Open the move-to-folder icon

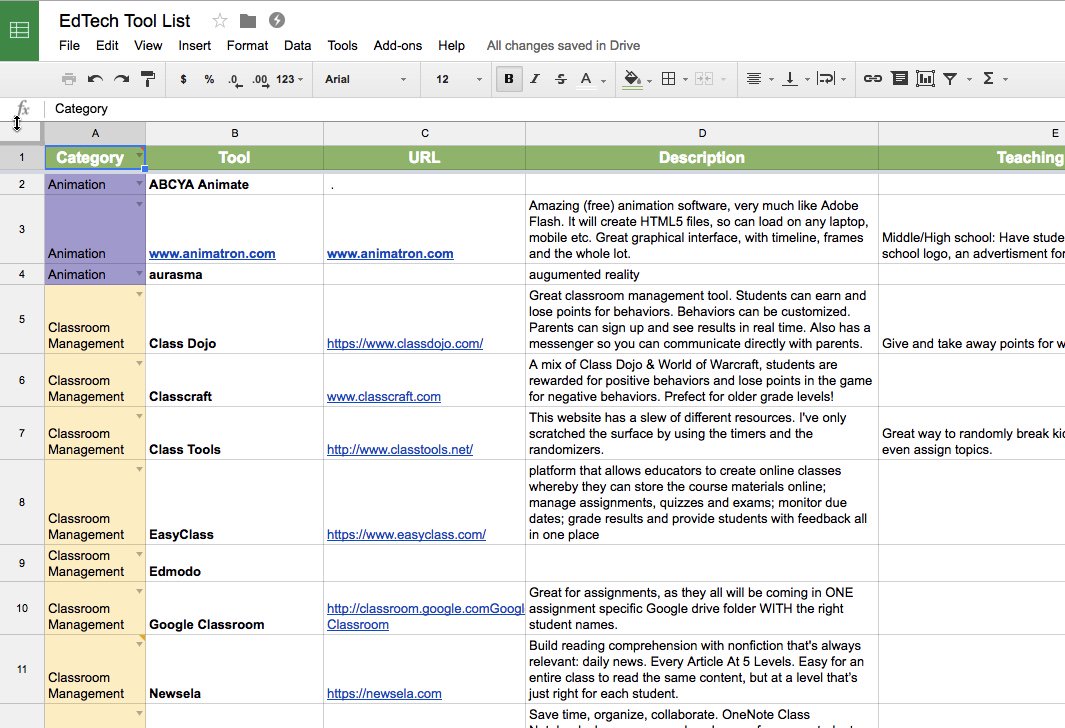248,21
